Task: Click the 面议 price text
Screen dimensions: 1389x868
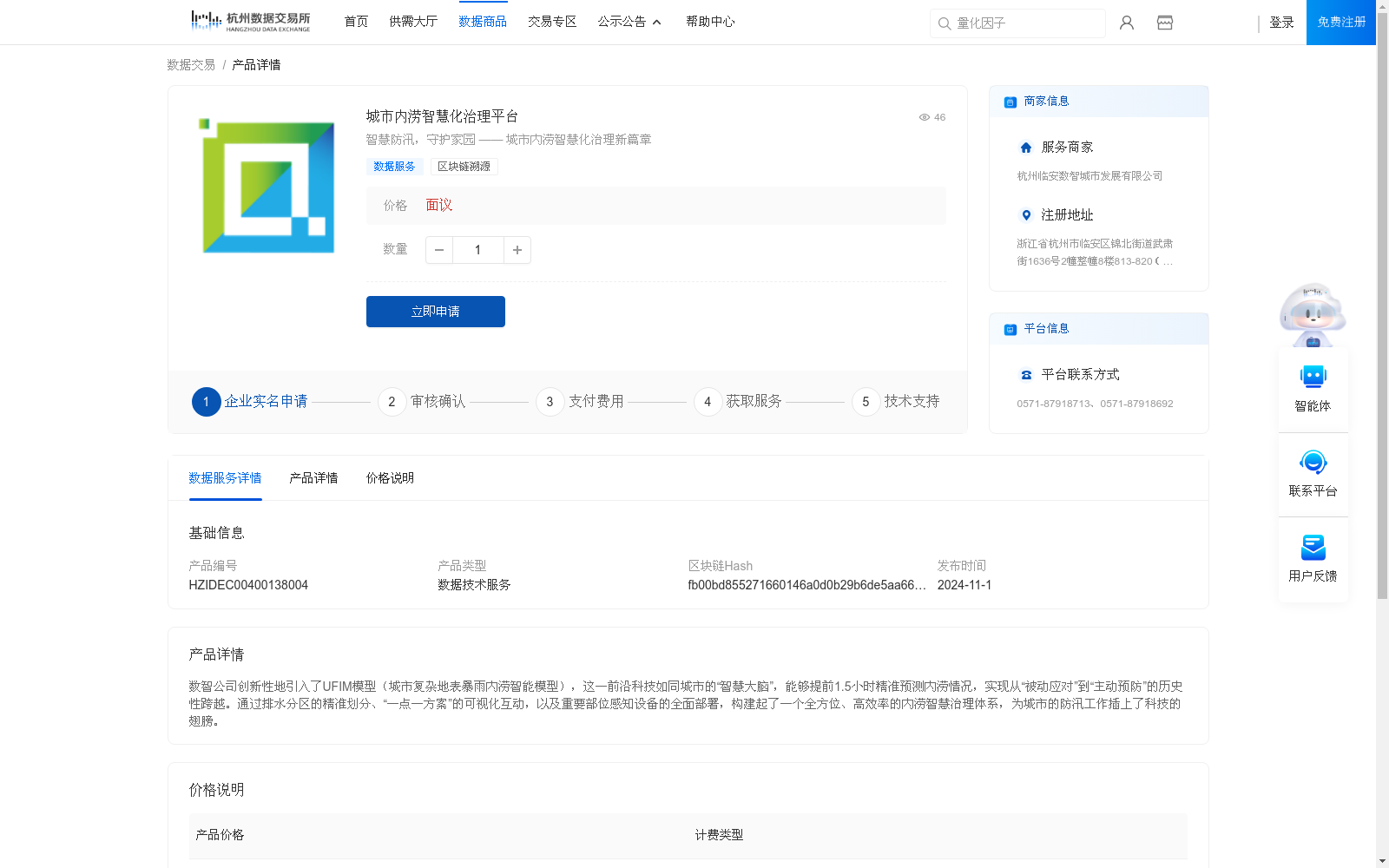Action: pyautogui.click(x=439, y=206)
